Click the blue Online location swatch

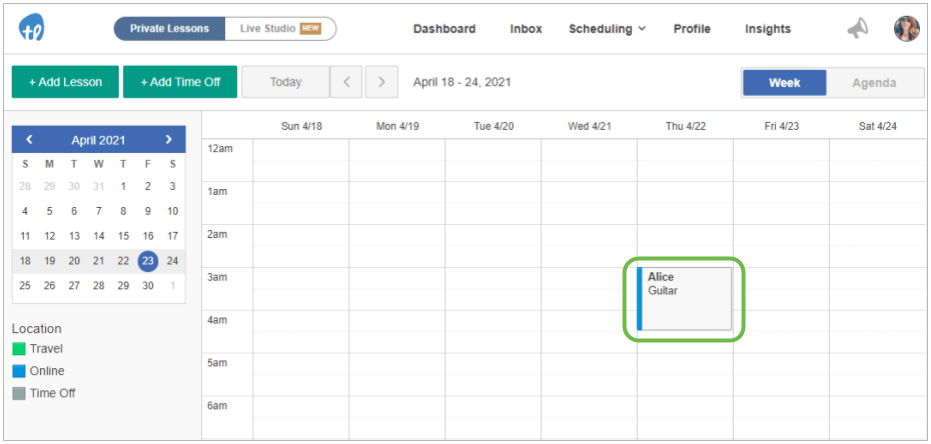pyautogui.click(x=19, y=371)
